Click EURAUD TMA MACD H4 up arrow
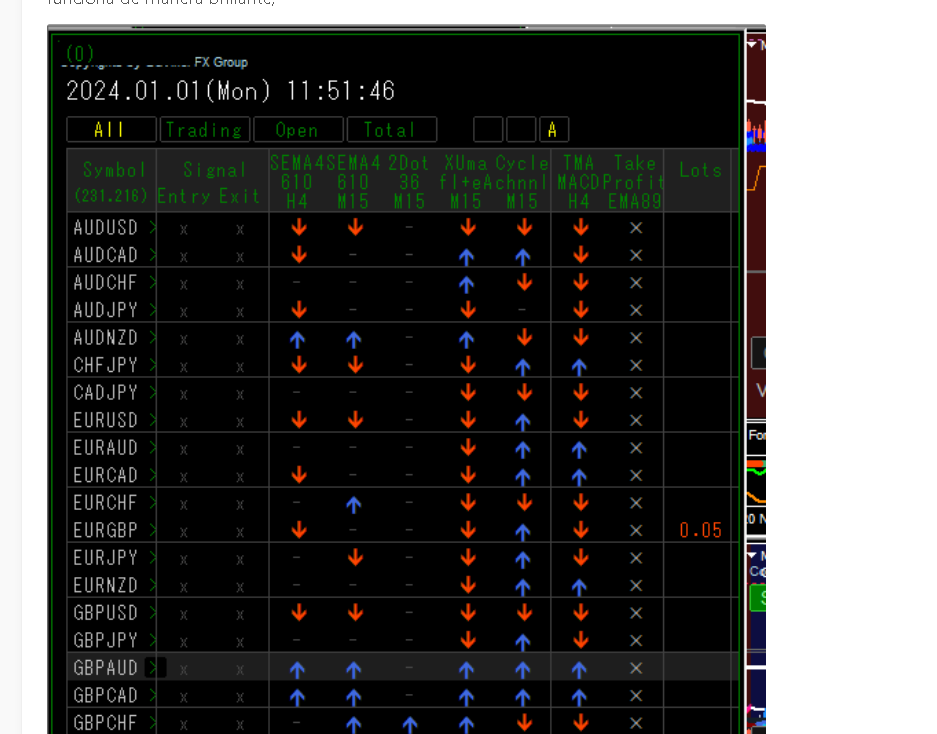Image resolution: width=937 pixels, height=734 pixels. pyautogui.click(x=579, y=448)
